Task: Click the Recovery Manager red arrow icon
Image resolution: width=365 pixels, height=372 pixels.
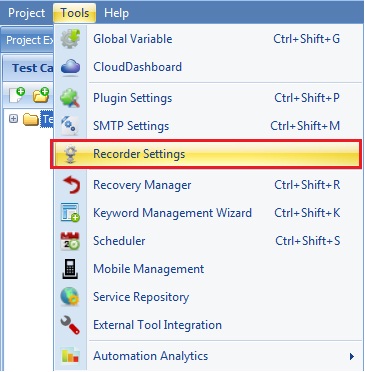Action: (x=71, y=185)
